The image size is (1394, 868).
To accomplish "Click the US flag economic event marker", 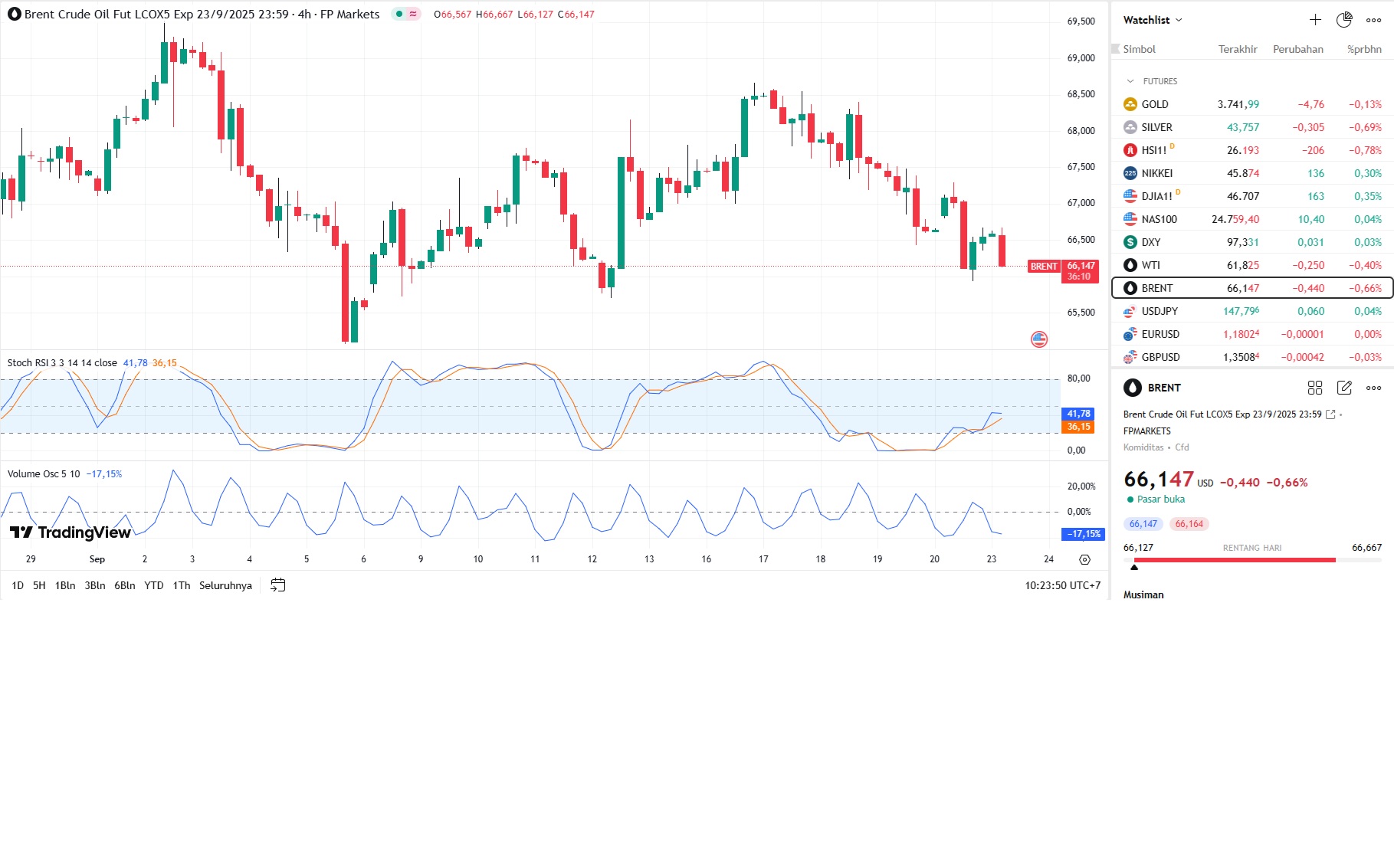I will [x=1039, y=339].
